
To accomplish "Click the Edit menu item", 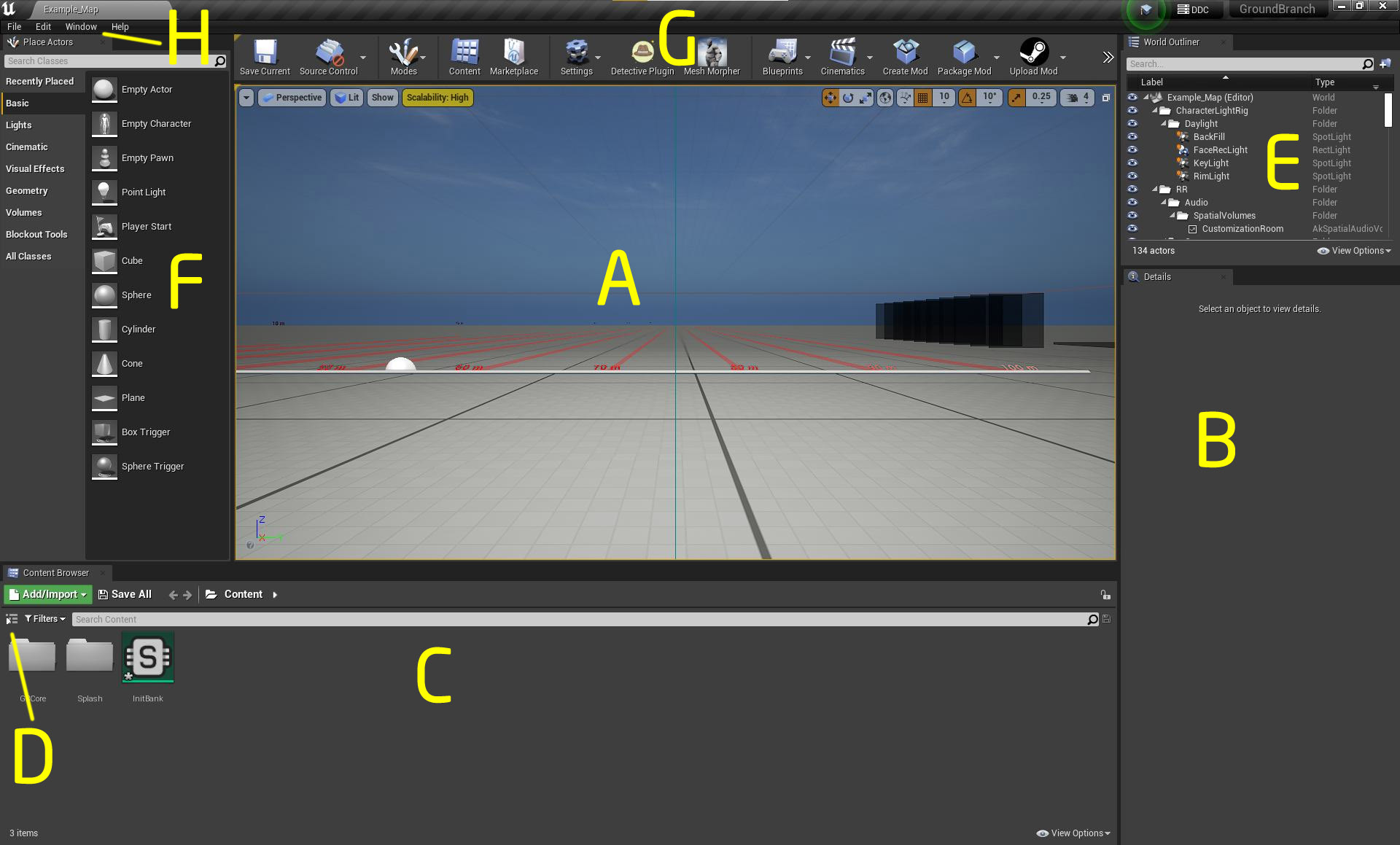I will click(41, 26).
